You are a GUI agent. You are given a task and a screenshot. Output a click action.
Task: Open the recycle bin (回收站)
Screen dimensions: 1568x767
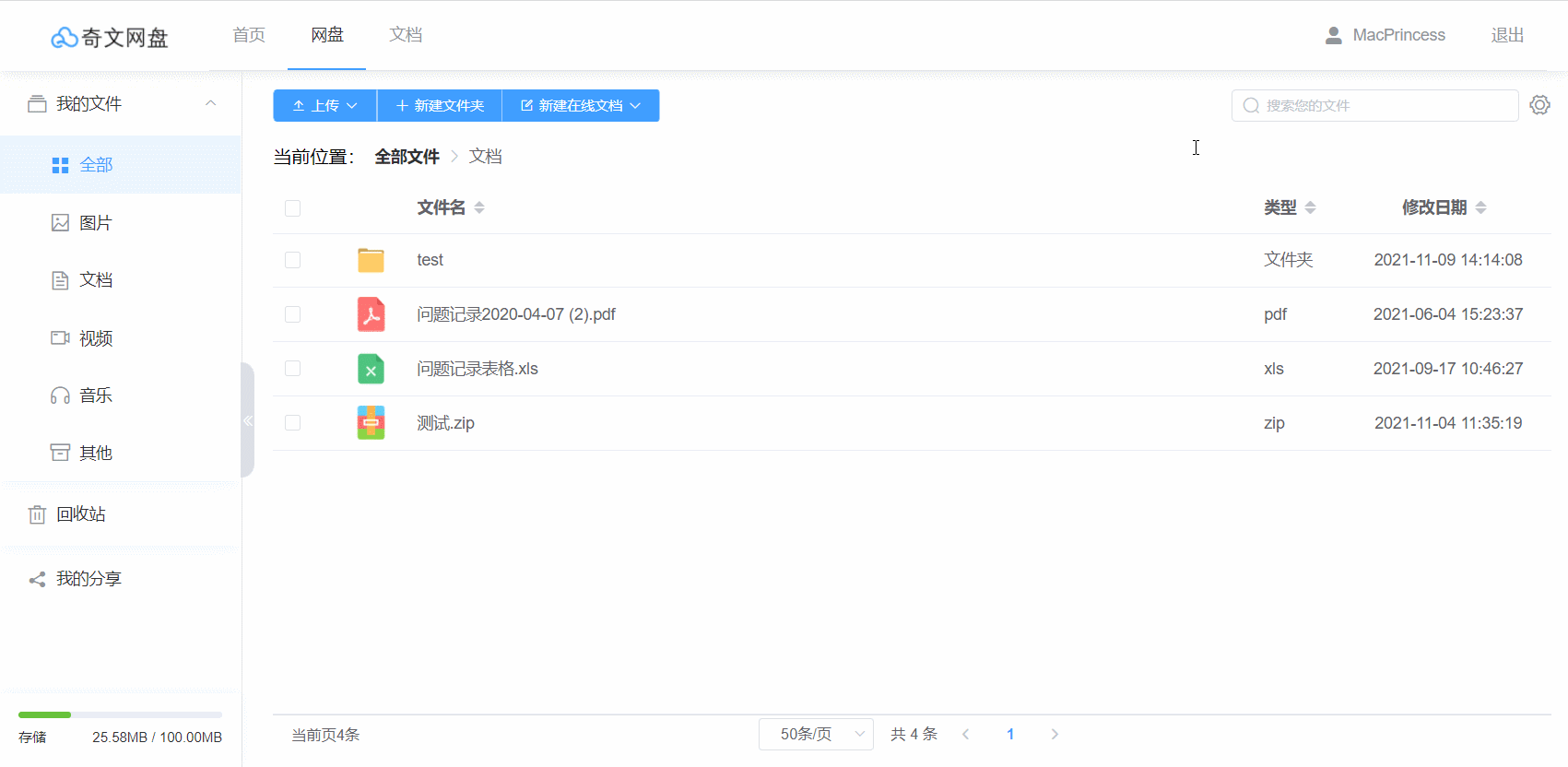[81, 514]
